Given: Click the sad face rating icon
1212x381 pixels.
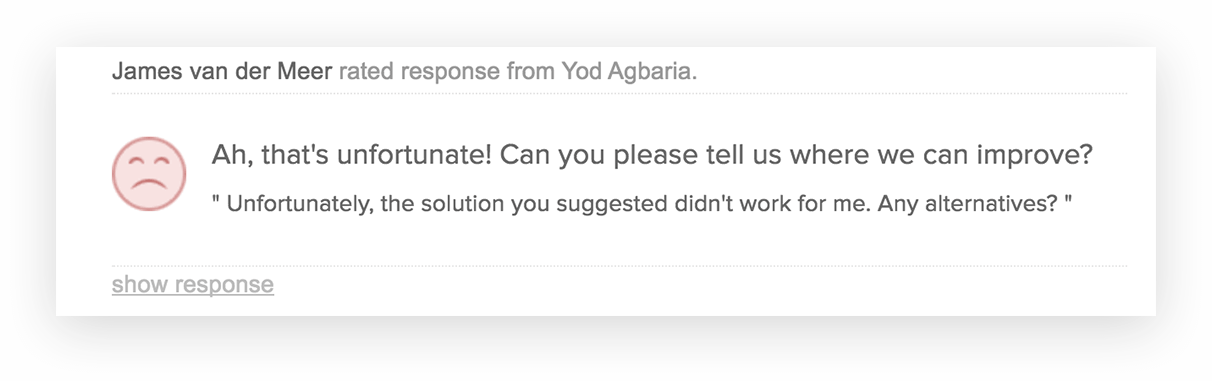Looking at the screenshot, I should tap(149, 174).
